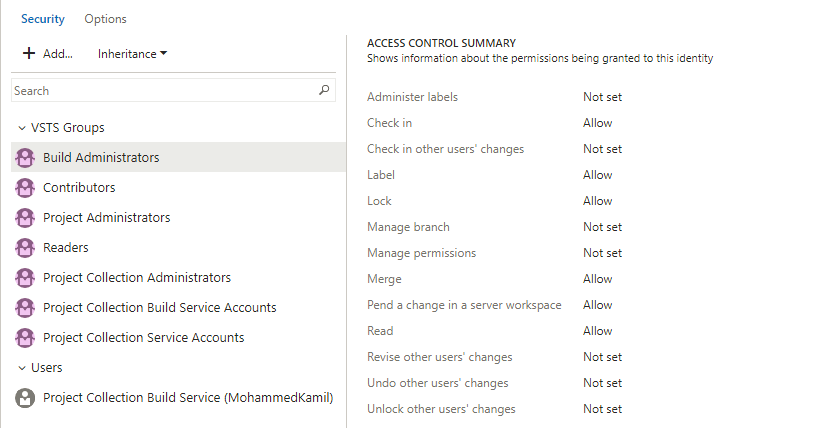The width and height of the screenshot is (819, 428).
Task: Click the Project Collection Administrators group icon
Action: [25, 277]
